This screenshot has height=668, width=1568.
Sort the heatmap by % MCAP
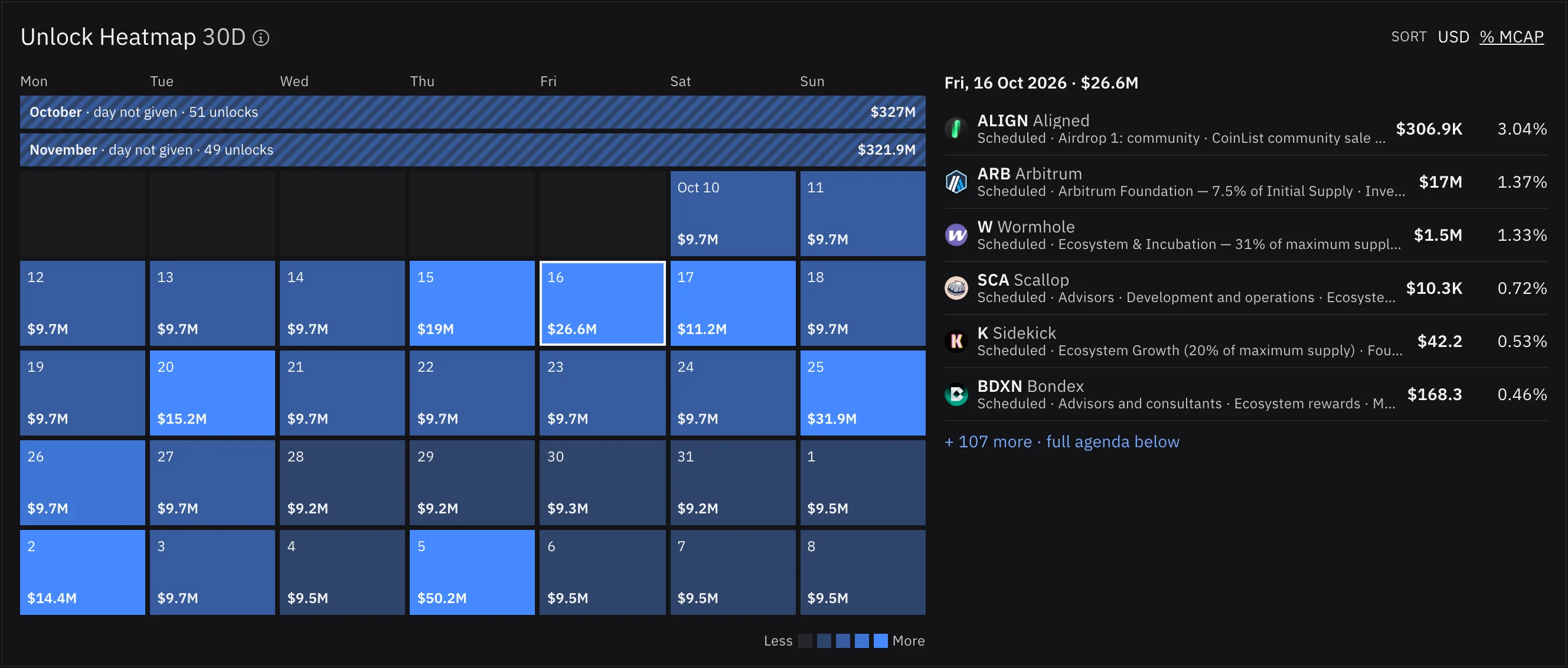tap(1511, 37)
